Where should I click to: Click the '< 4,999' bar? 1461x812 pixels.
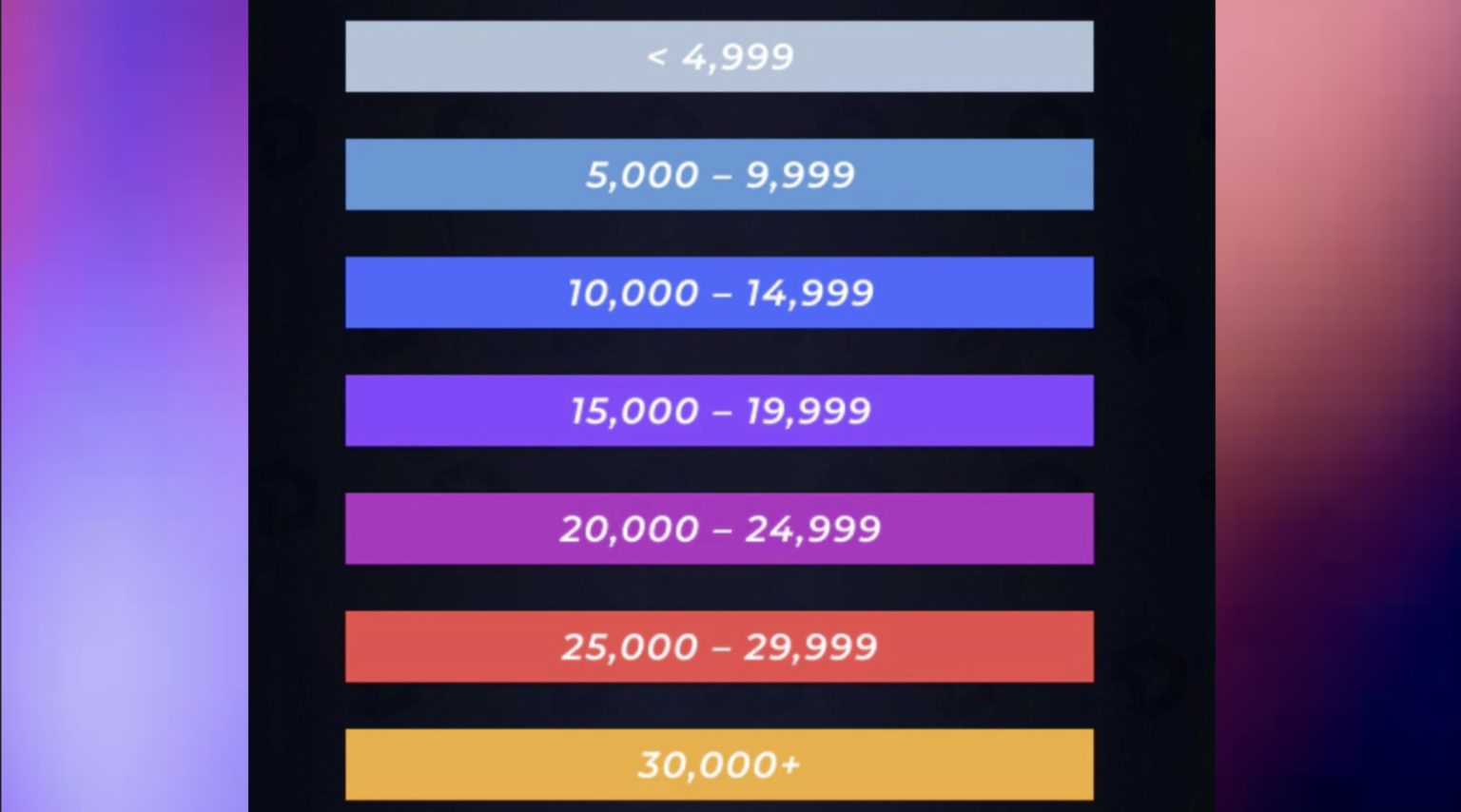(x=719, y=56)
